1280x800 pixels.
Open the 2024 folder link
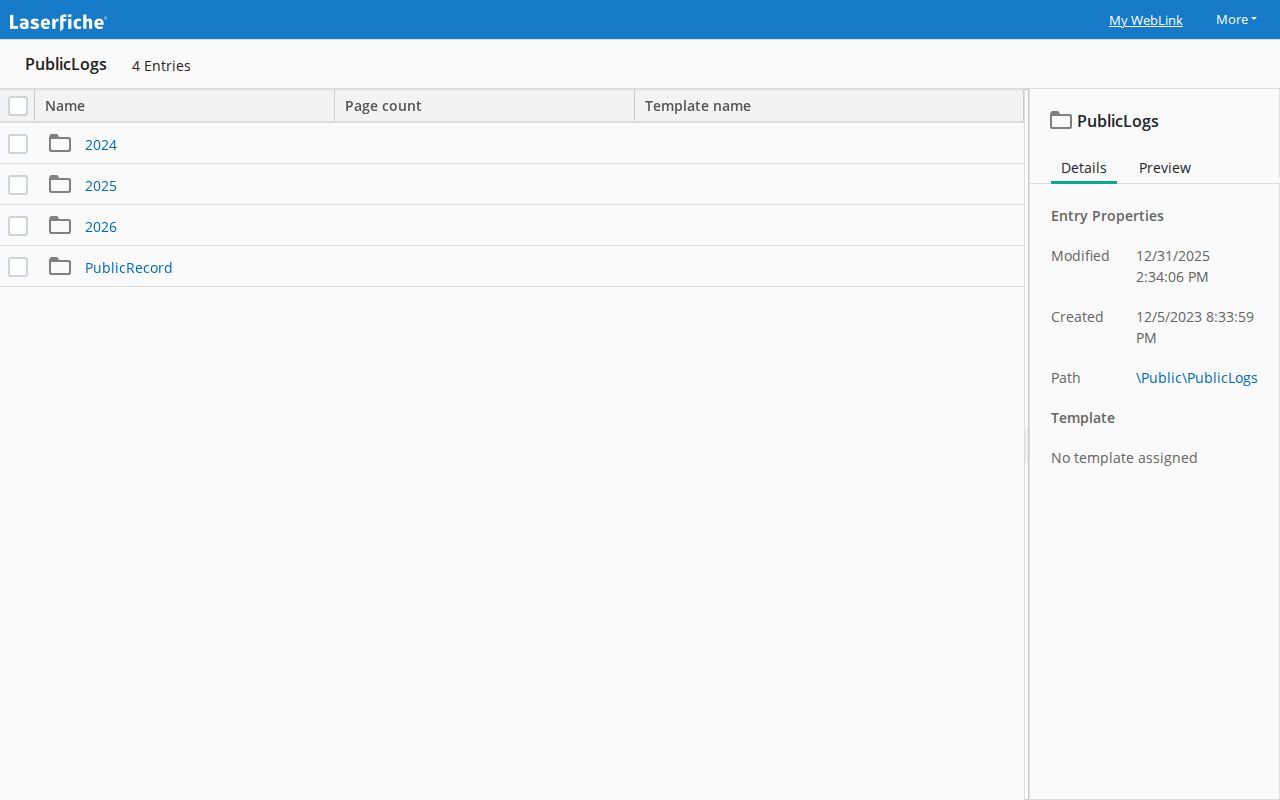[101, 145]
